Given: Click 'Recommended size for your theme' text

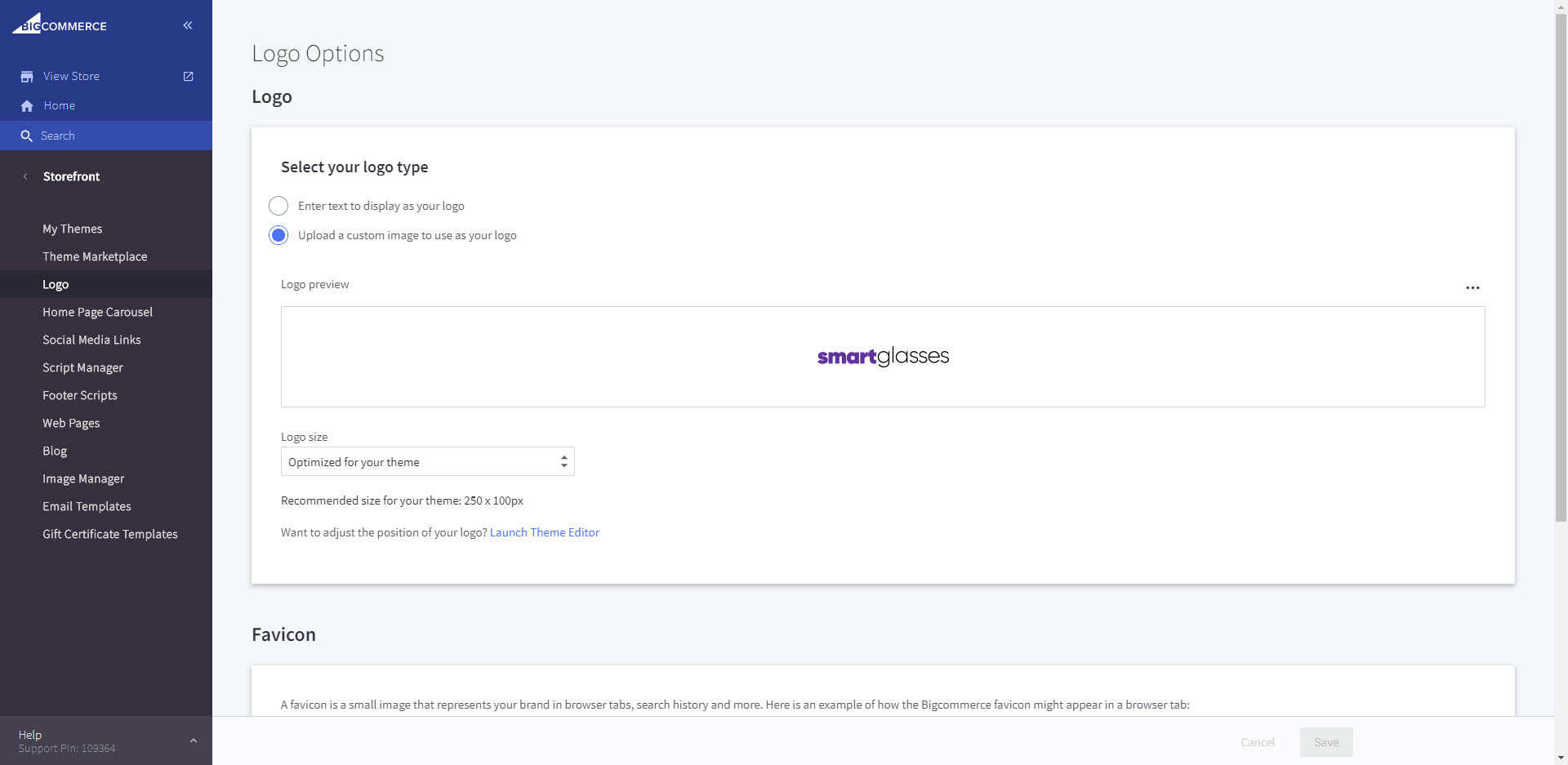Looking at the screenshot, I should [x=402, y=500].
